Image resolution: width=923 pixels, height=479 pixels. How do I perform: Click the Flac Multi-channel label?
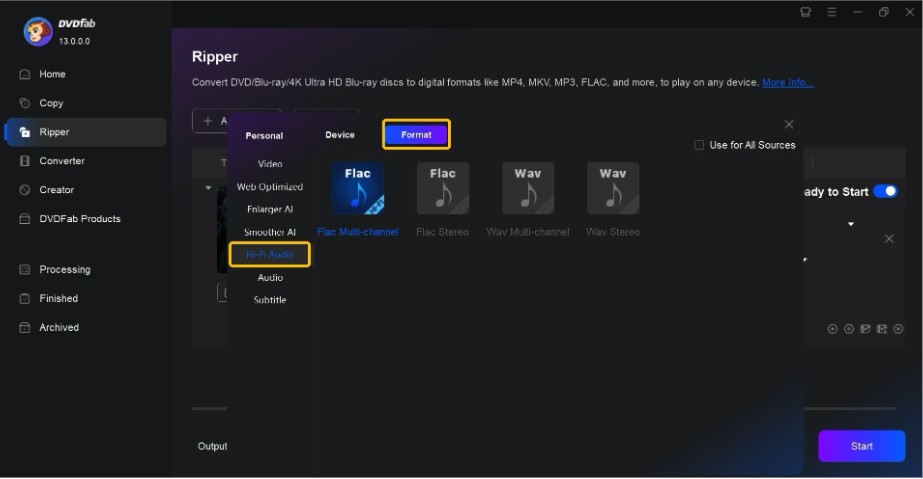(357, 232)
